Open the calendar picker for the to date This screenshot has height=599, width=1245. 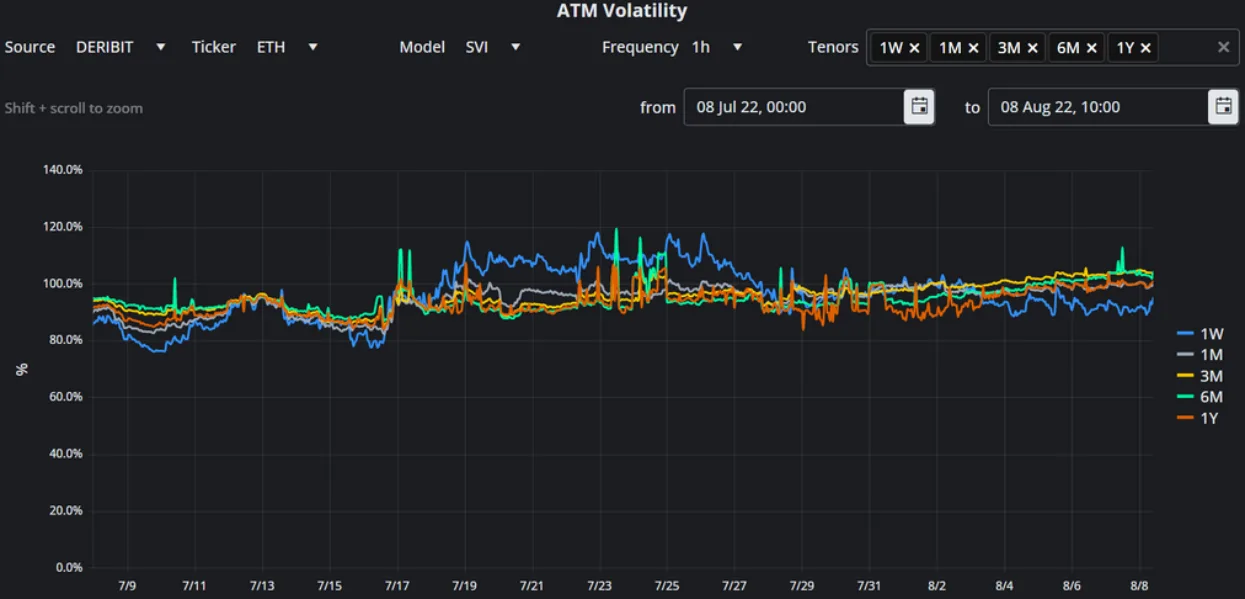tap(1223, 107)
